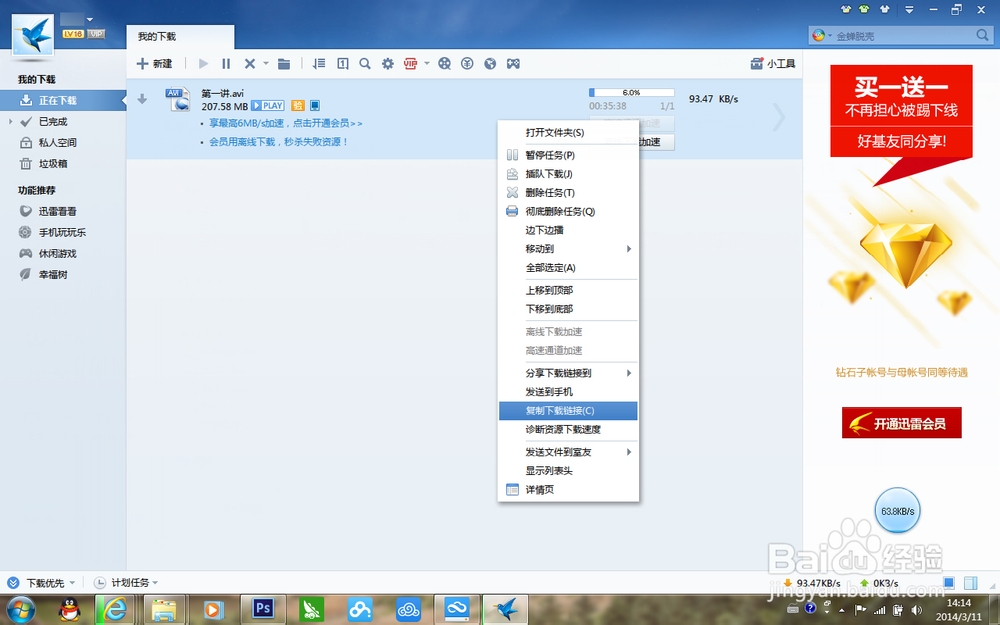Choose 暂停任务(P) from context menu
1000x625 pixels.
tap(568, 155)
